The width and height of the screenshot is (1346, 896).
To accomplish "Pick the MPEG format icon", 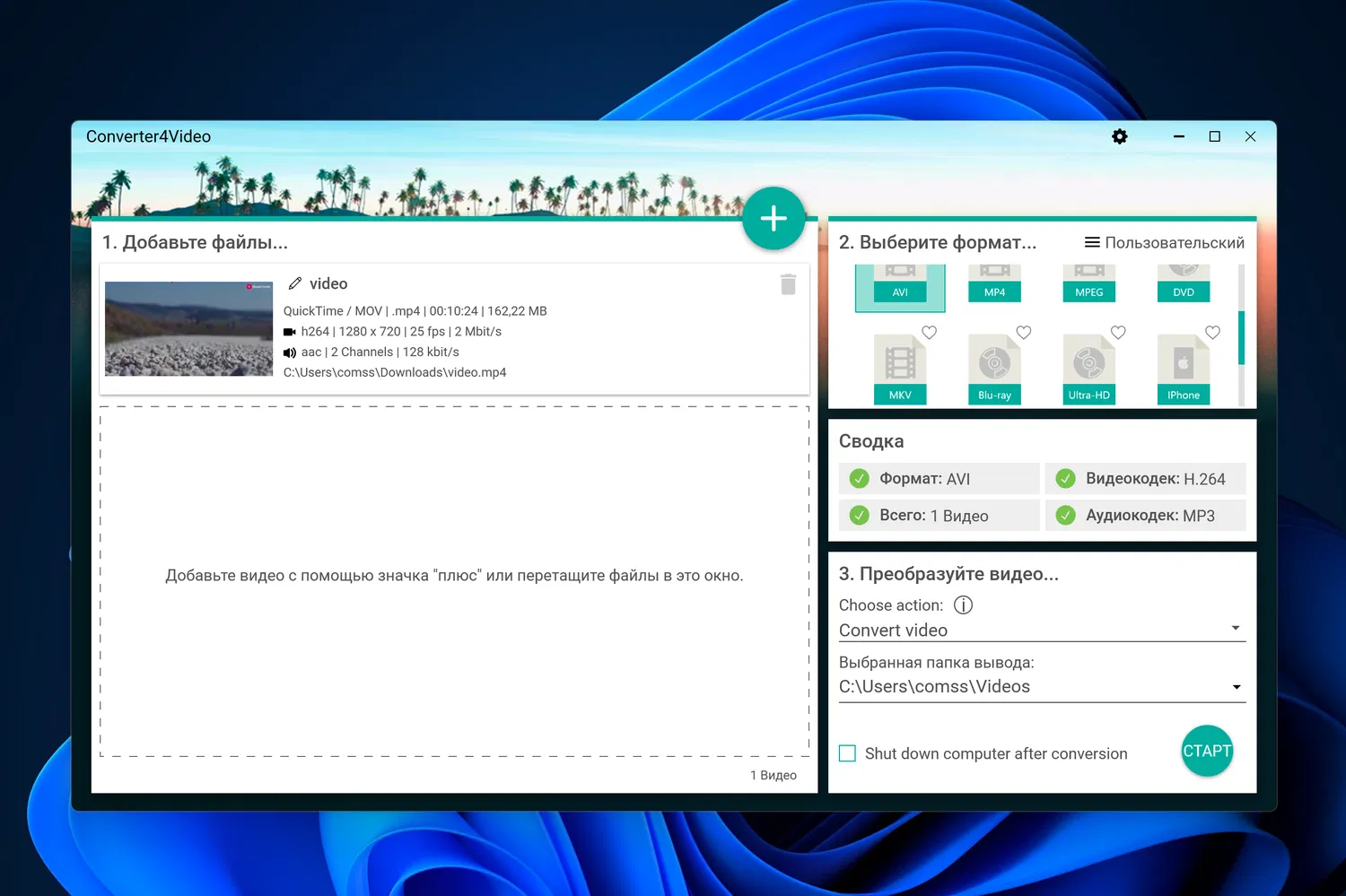I will (x=1088, y=285).
